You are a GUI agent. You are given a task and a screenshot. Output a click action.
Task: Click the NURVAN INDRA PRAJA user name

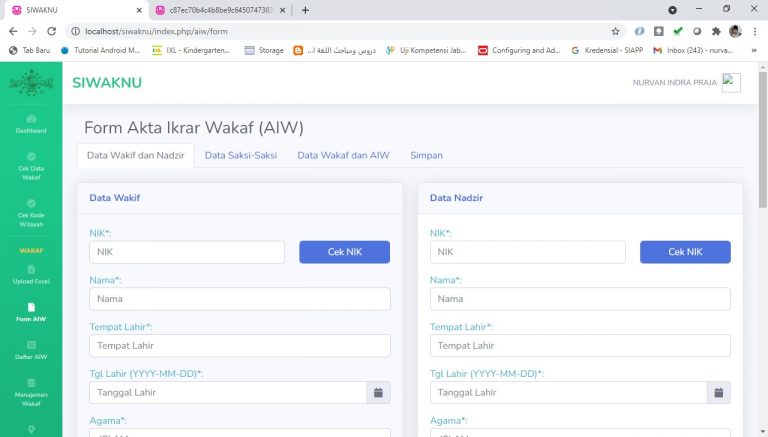pos(674,82)
